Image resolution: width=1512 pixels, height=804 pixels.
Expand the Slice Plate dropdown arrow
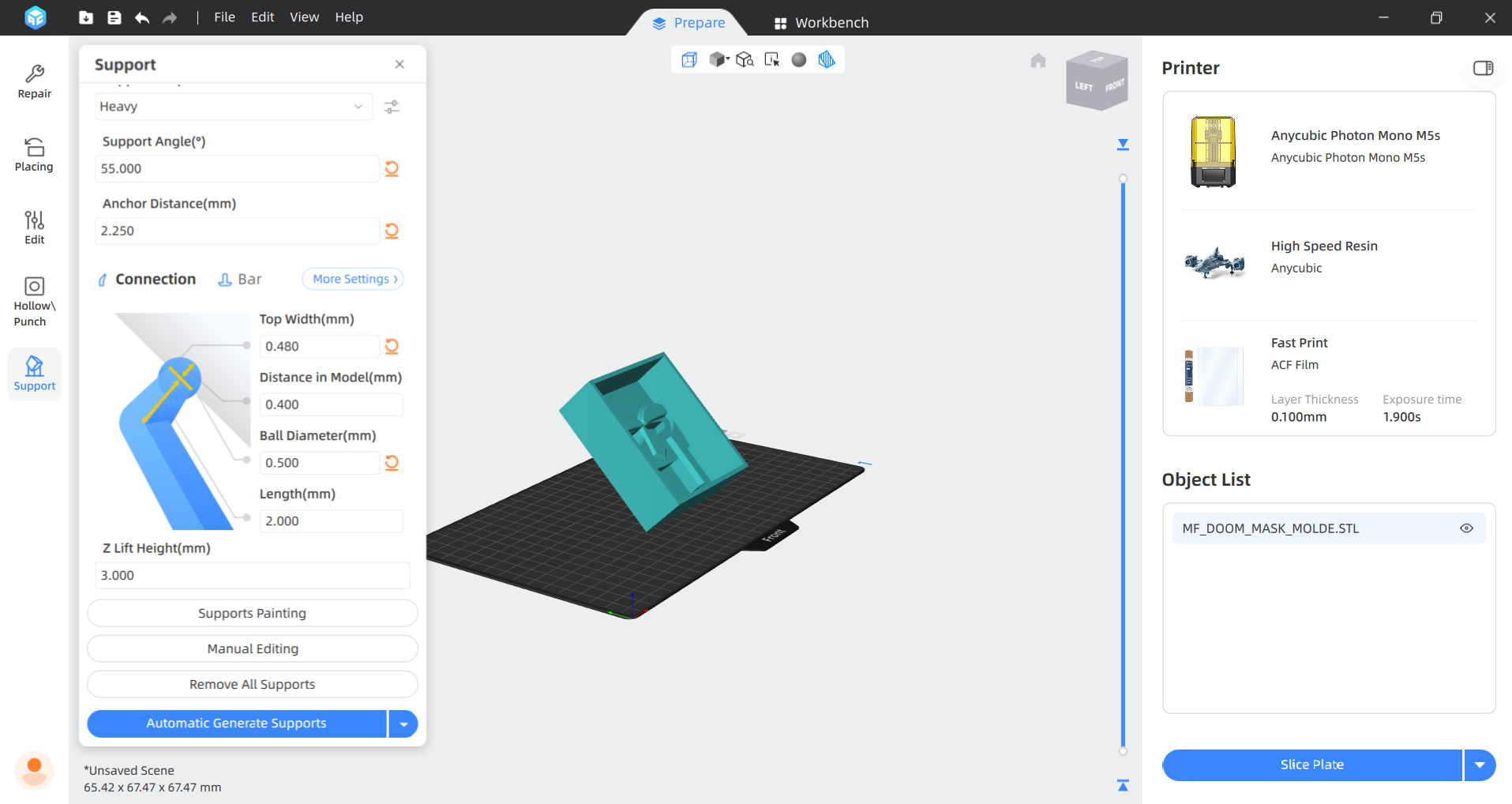(1480, 765)
